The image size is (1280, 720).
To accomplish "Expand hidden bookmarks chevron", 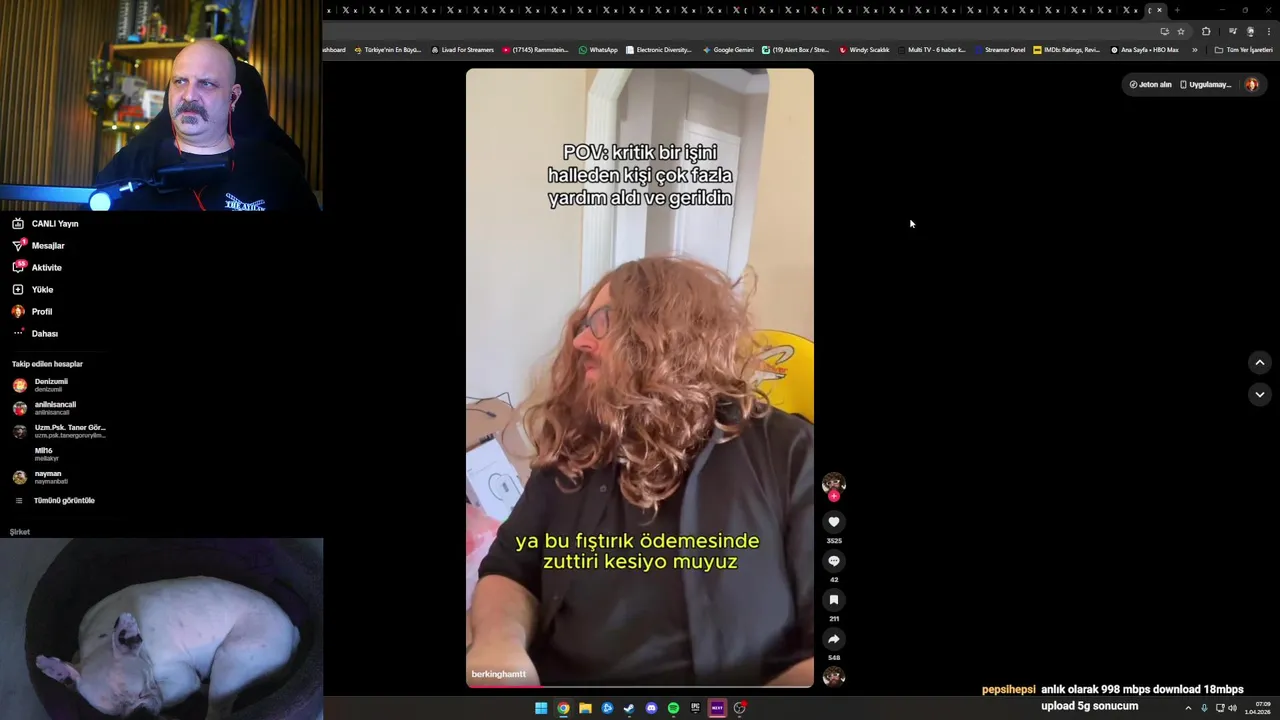I will click(1194, 50).
